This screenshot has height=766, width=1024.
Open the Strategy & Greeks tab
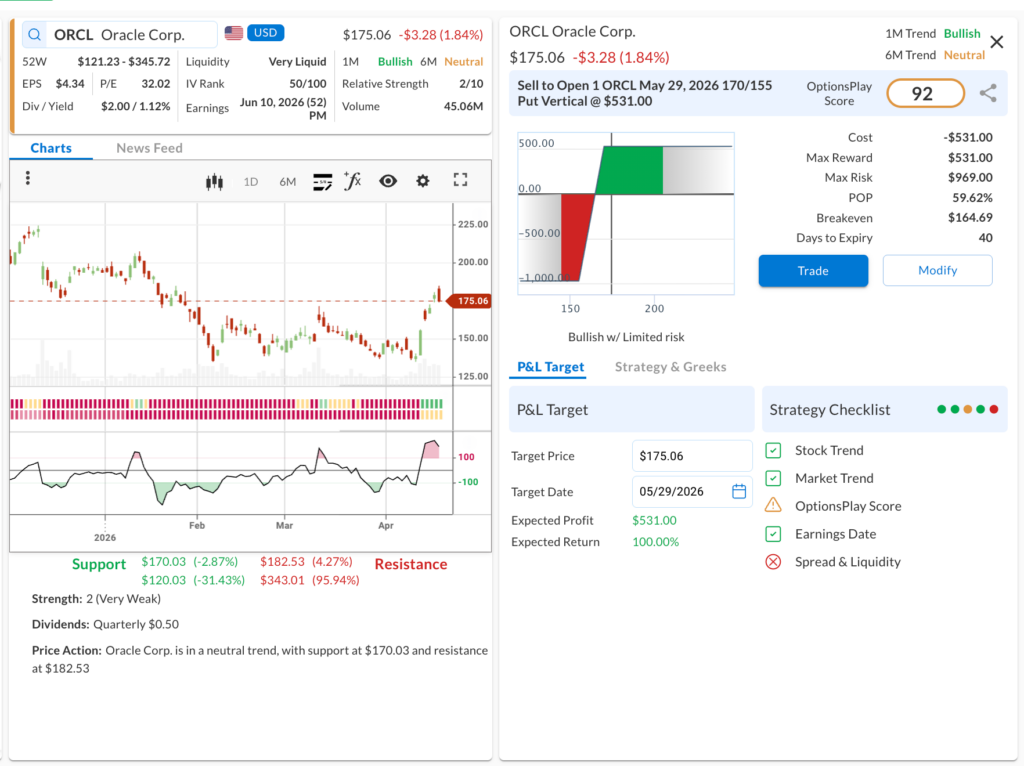point(670,367)
